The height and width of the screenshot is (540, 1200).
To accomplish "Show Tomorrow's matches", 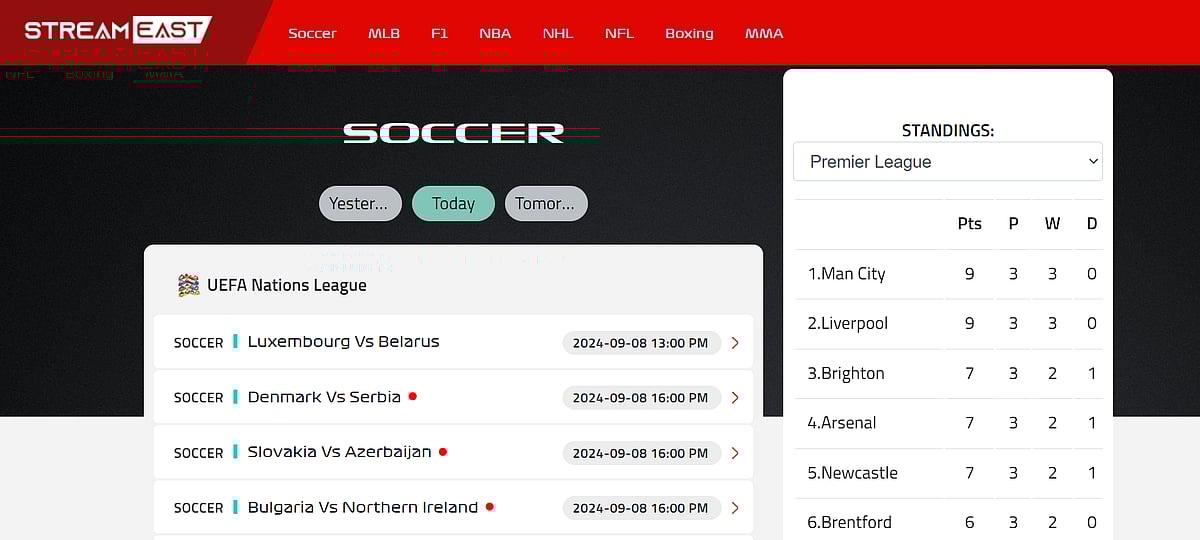I will click(545, 204).
